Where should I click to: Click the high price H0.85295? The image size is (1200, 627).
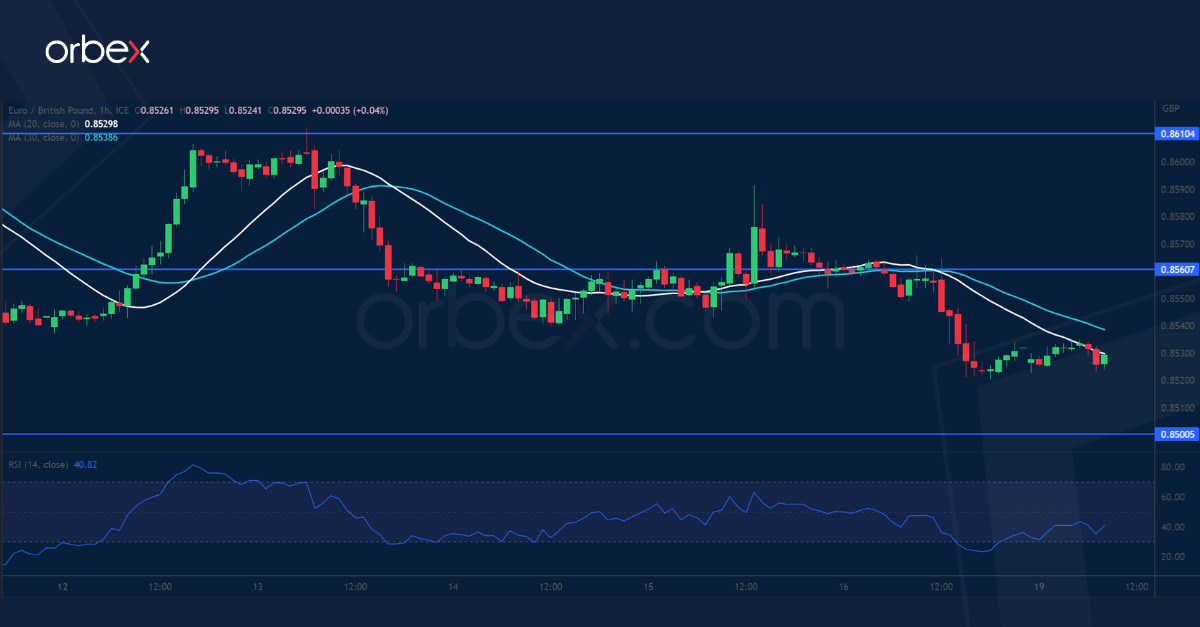pos(201,110)
